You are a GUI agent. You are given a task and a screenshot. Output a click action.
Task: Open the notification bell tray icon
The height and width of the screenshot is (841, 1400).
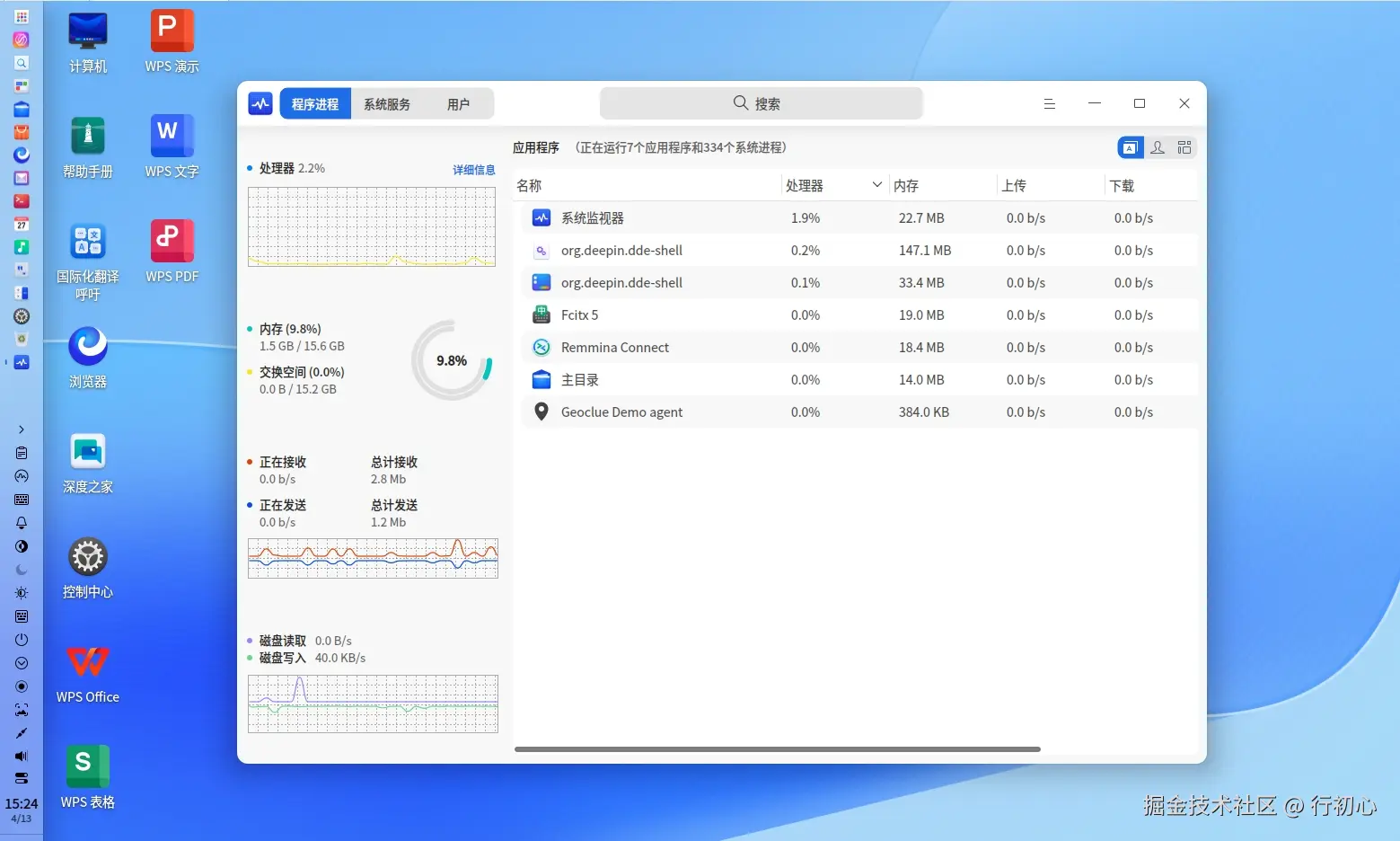pos(22,523)
